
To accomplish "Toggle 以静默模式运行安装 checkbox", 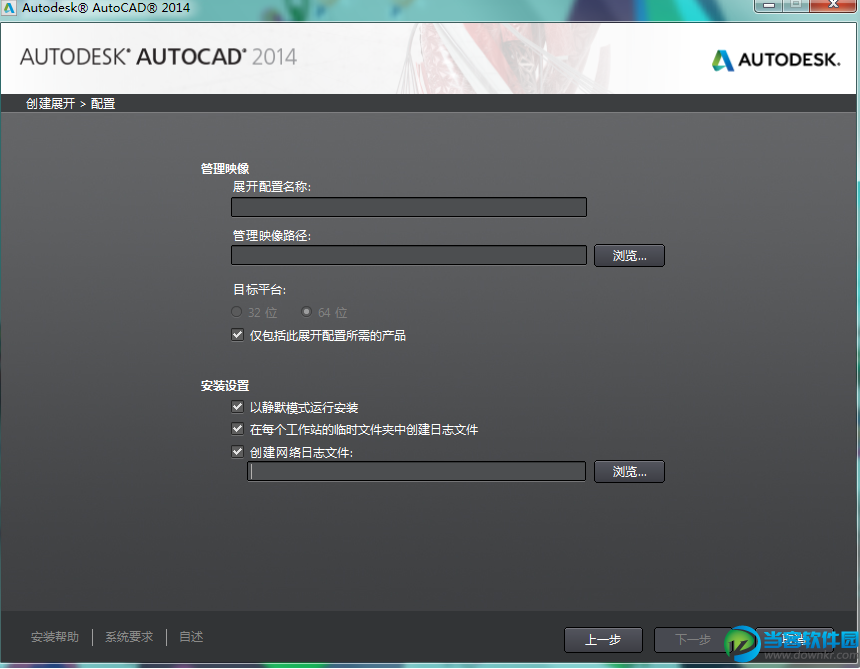I will 237,407.
